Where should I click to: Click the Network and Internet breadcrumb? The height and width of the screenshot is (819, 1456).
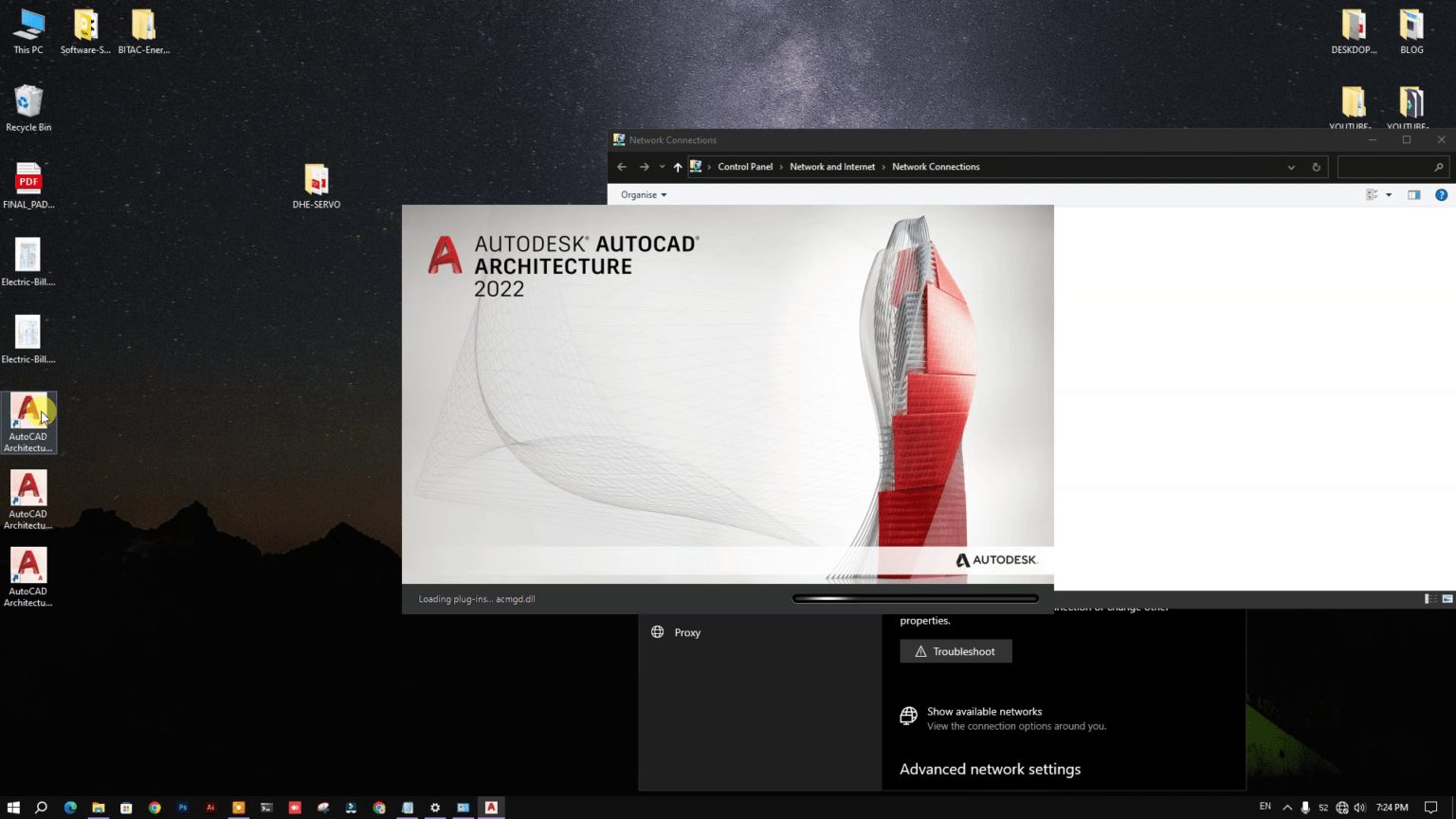(x=832, y=166)
